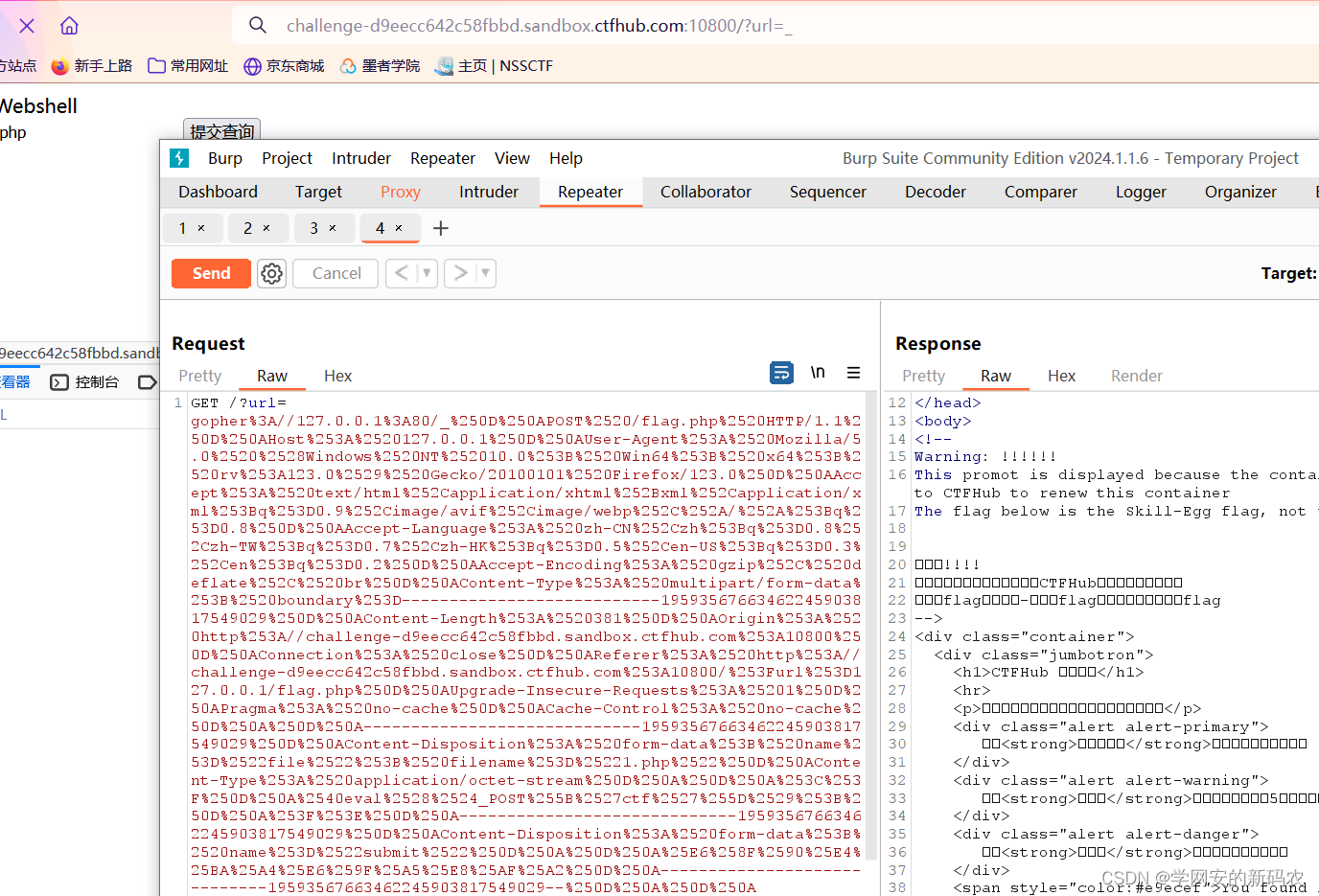Toggle word wrap icon in Request panel
Screen dimensions: 1319x896
point(782,373)
